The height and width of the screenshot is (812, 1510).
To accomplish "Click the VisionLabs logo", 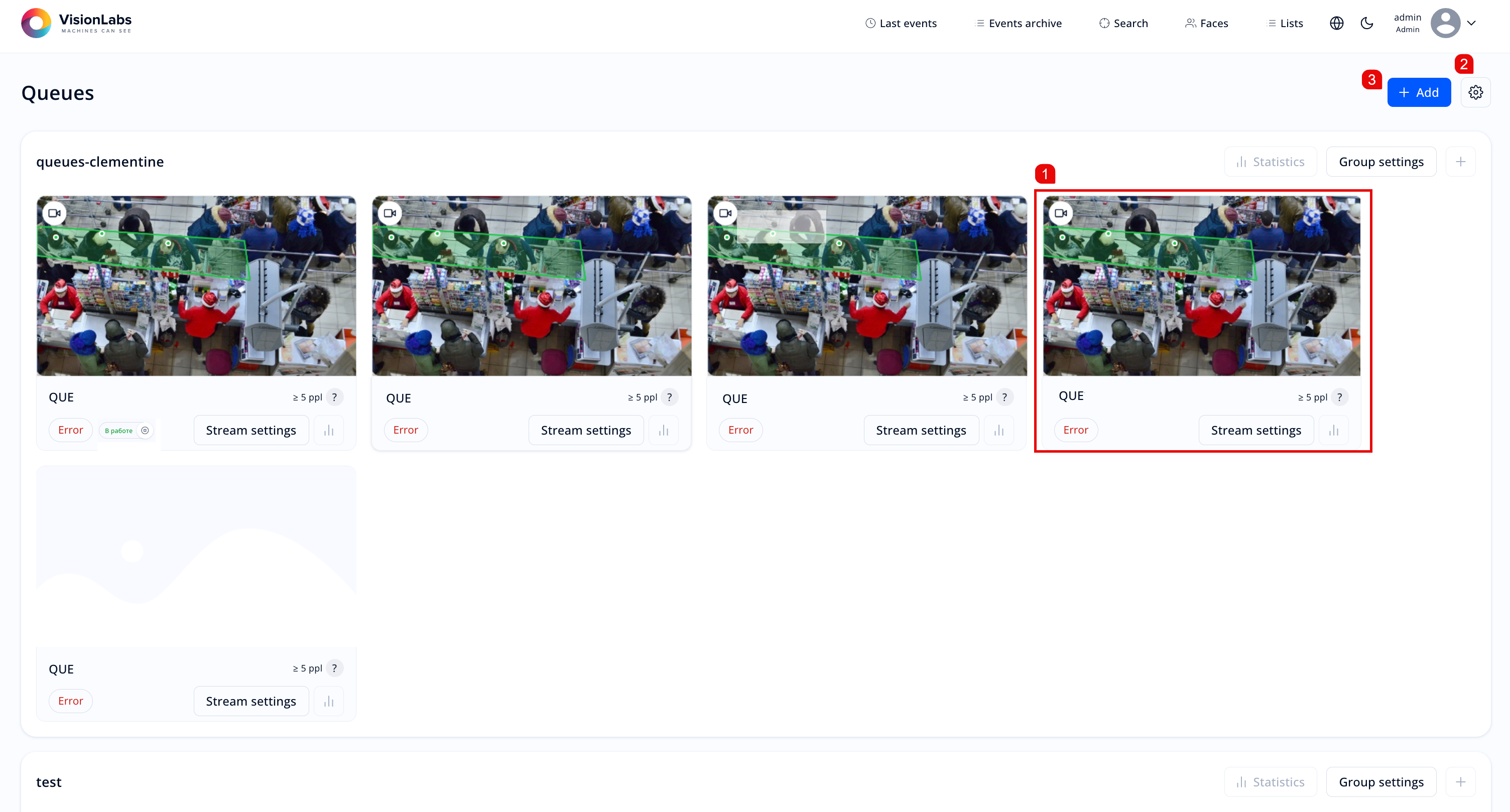I will tap(76, 24).
